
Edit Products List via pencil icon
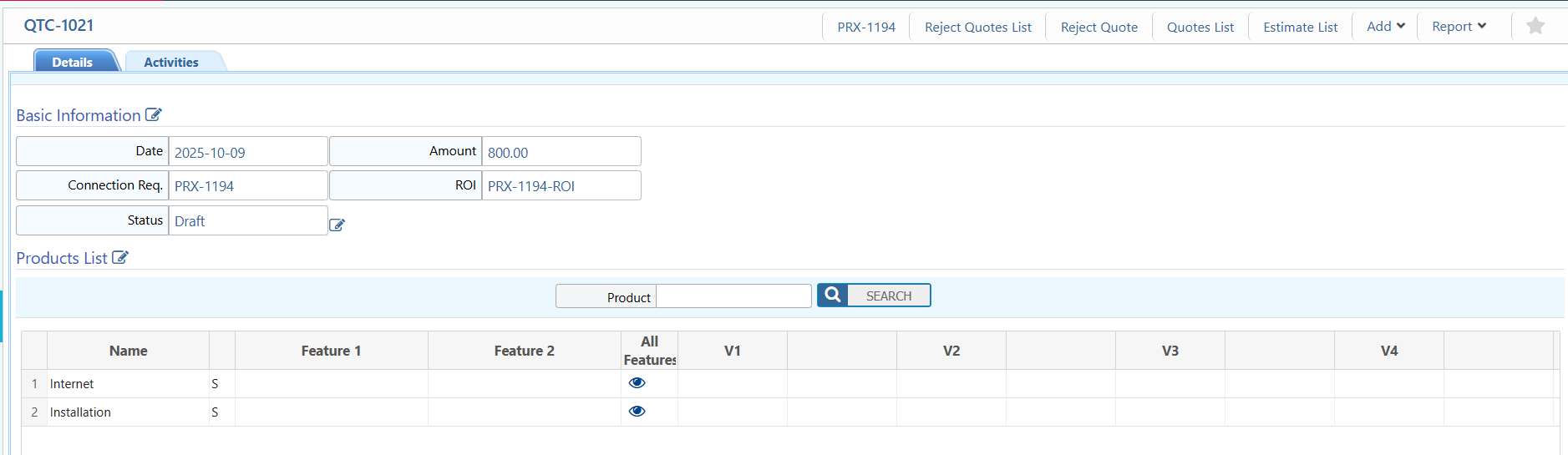(x=120, y=258)
